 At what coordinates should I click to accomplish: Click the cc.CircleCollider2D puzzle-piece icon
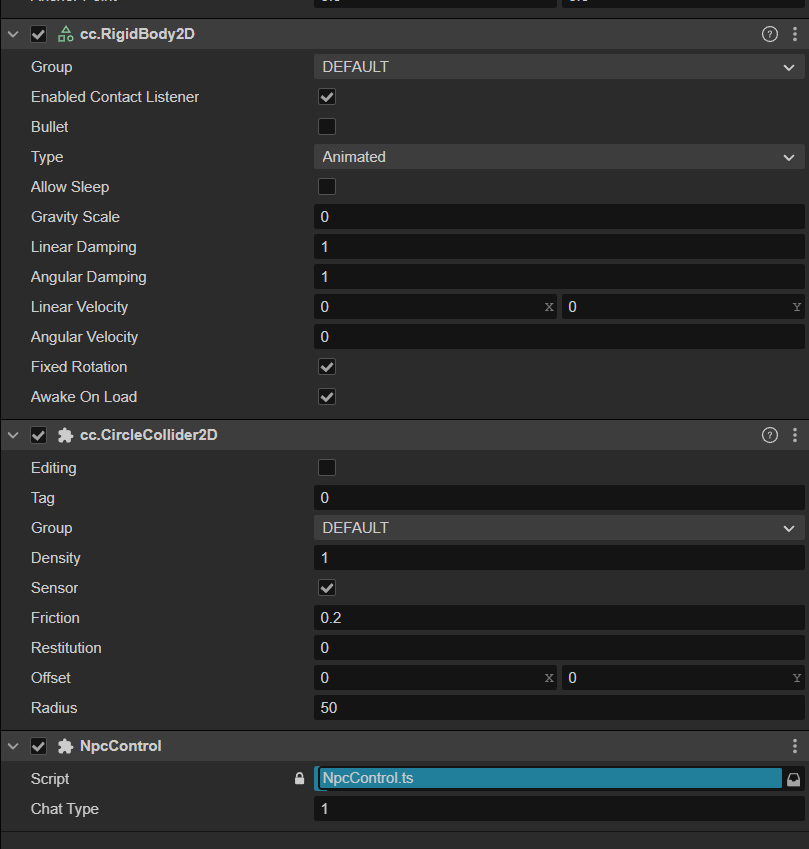[x=65, y=435]
